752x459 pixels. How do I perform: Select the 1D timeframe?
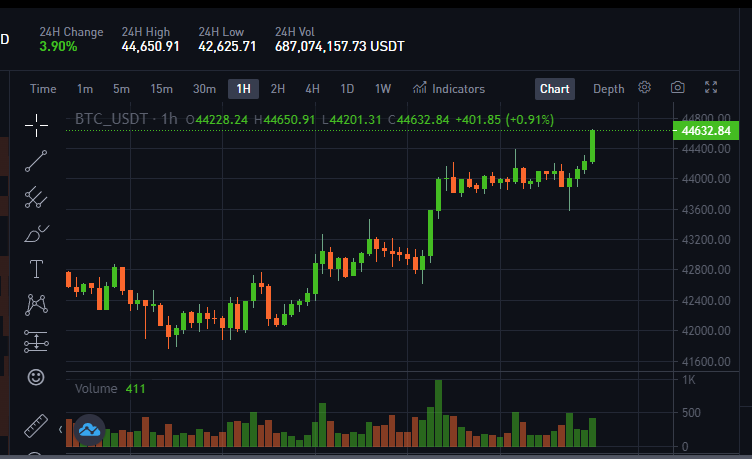click(347, 89)
